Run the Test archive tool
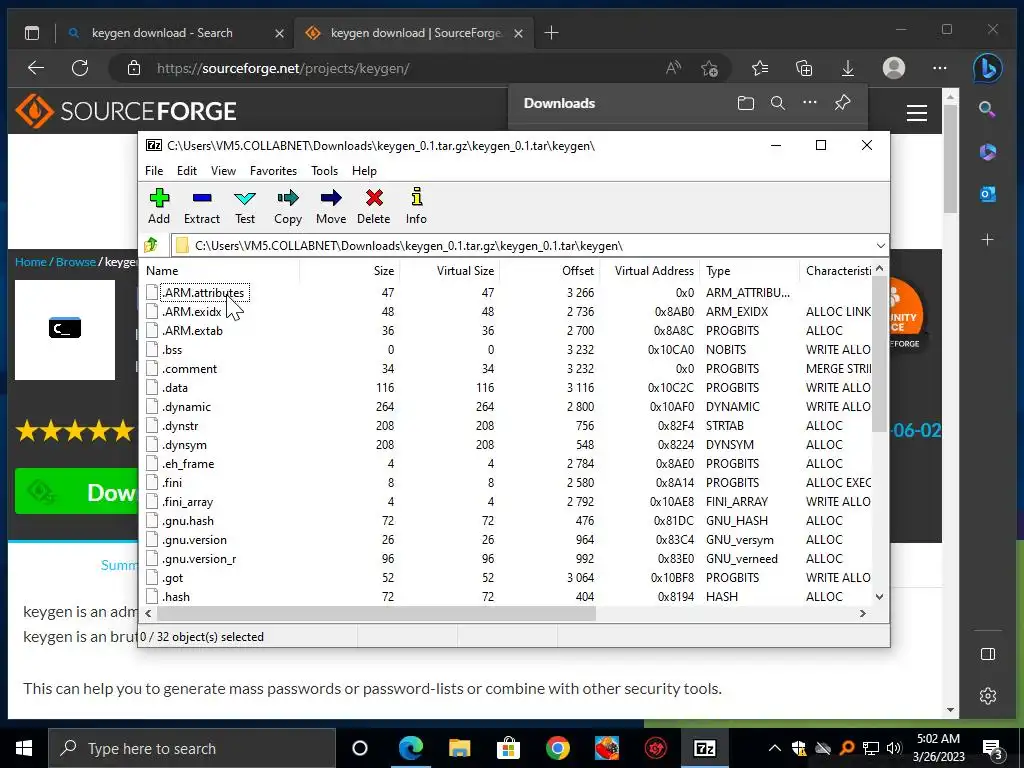The height and width of the screenshot is (768, 1024). point(245,206)
